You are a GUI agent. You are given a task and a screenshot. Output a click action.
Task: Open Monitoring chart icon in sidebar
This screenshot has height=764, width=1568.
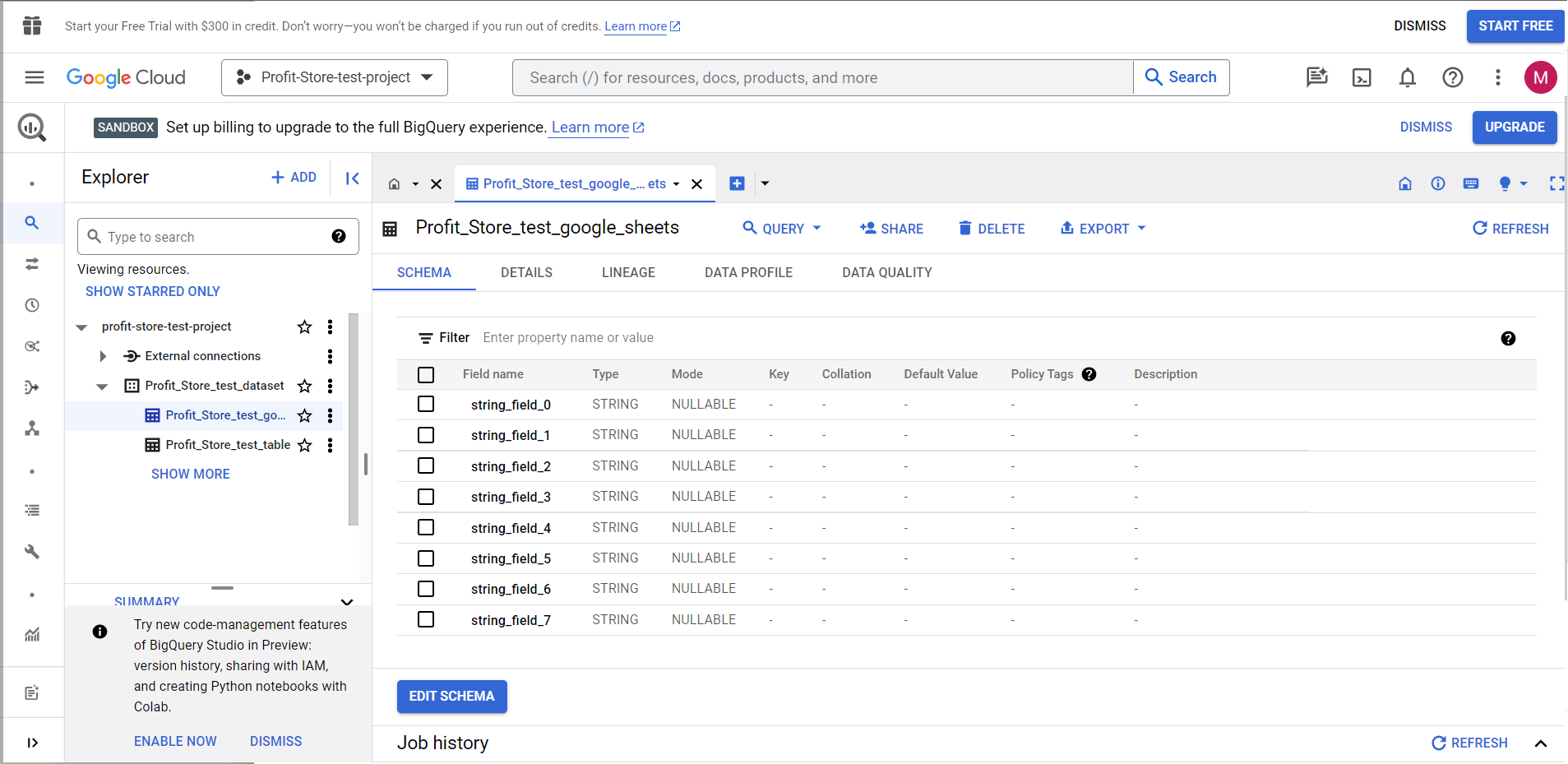[x=32, y=634]
